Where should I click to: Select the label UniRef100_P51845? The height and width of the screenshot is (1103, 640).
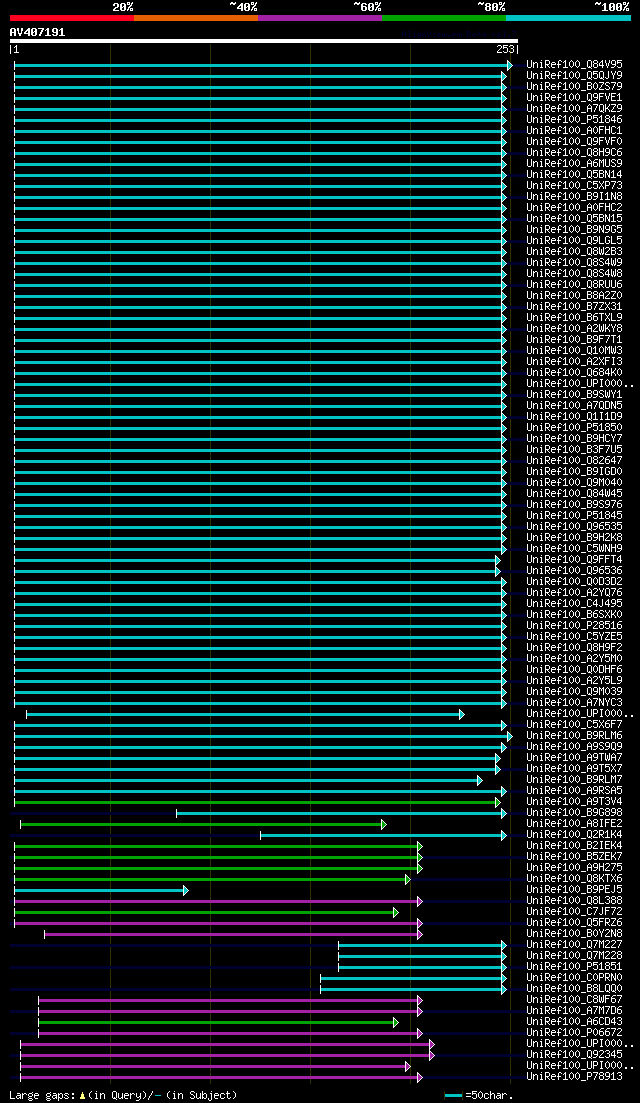[574, 516]
